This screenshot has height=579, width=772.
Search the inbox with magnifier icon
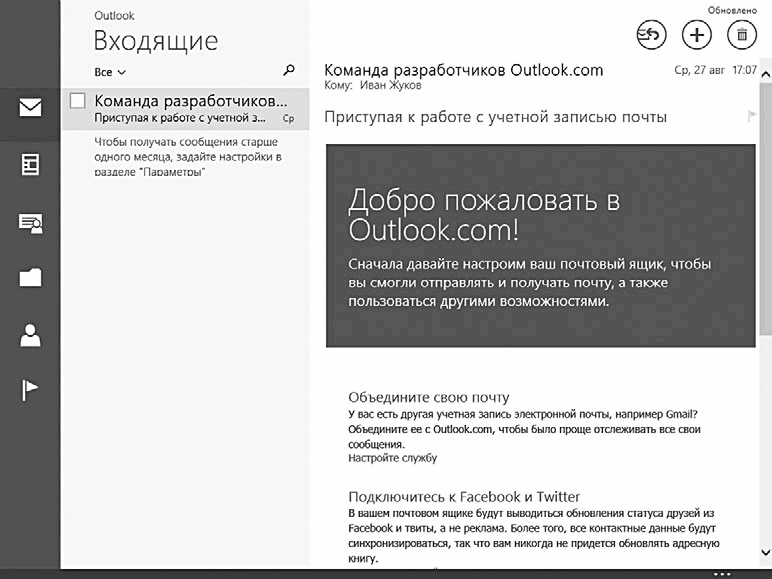(x=289, y=70)
